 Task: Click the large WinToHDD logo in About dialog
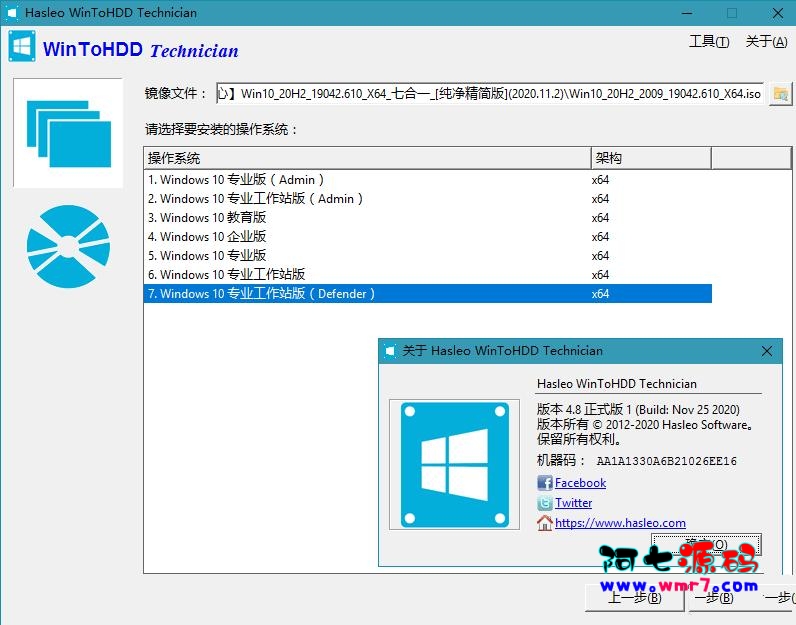pos(454,465)
